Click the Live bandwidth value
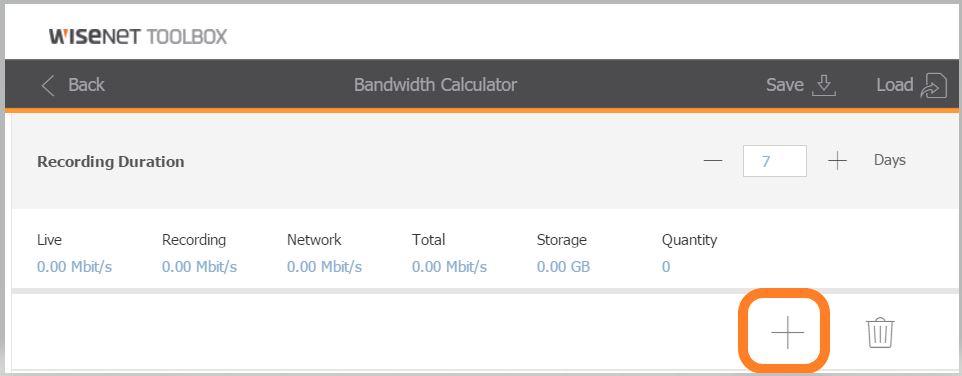 74,267
